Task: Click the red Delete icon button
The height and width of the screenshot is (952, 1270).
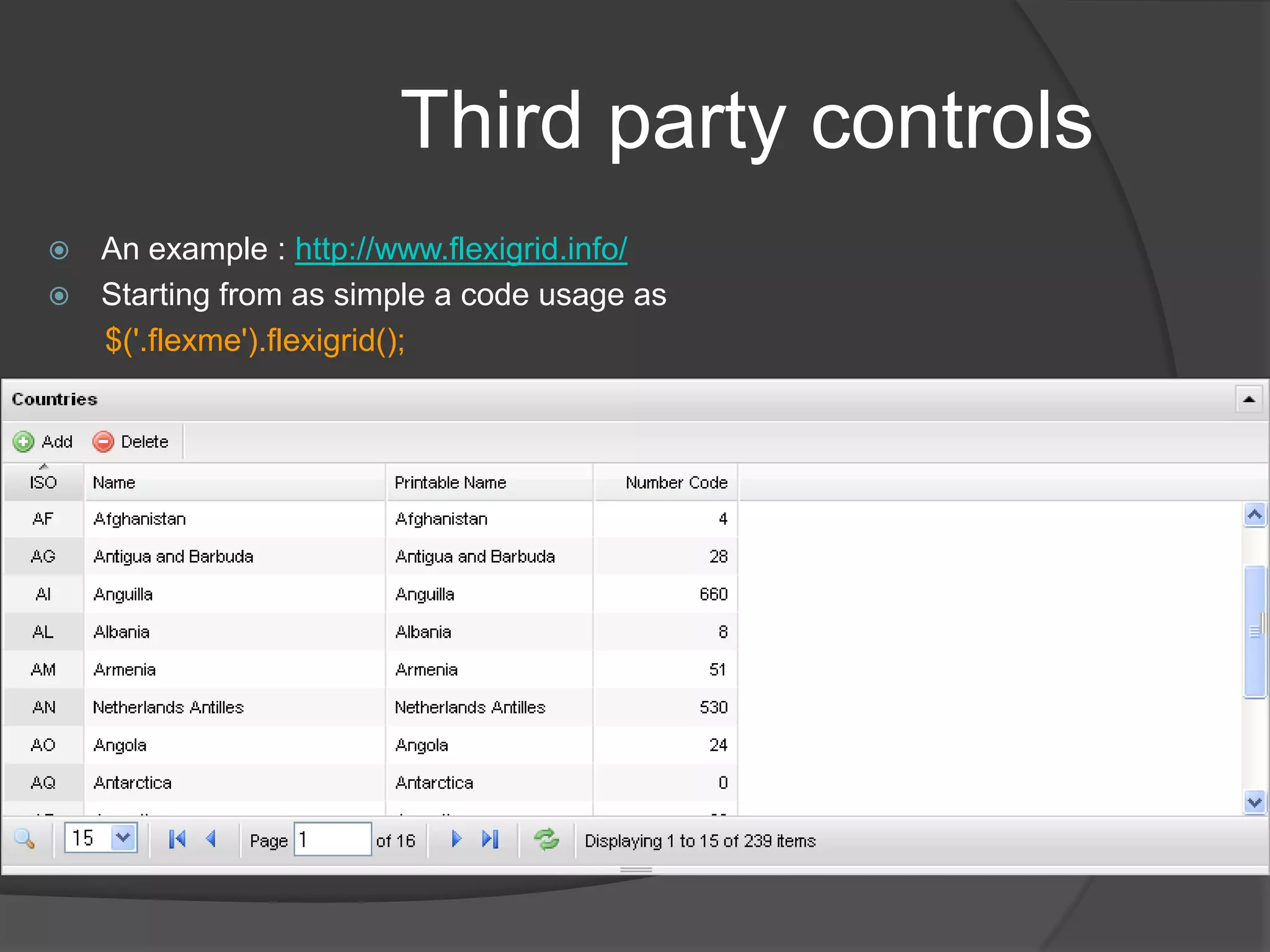Action: [103, 442]
